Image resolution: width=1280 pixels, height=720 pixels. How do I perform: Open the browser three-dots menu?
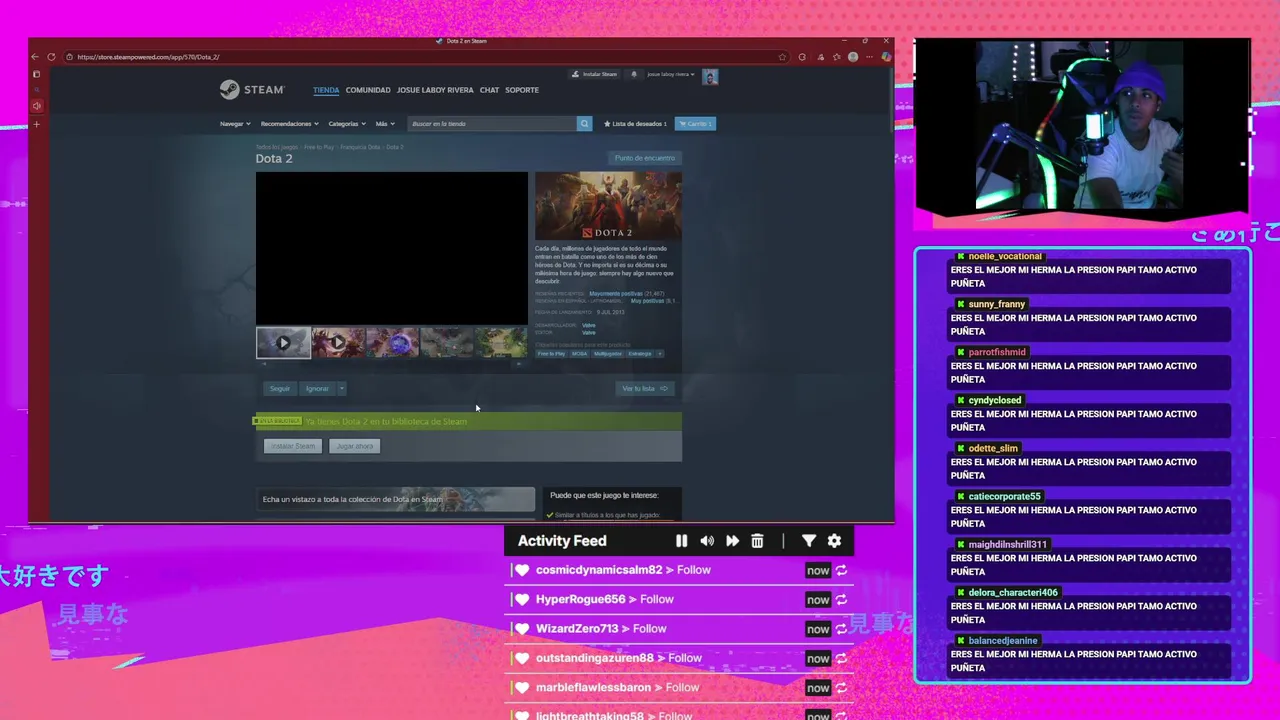pyautogui.click(x=870, y=57)
